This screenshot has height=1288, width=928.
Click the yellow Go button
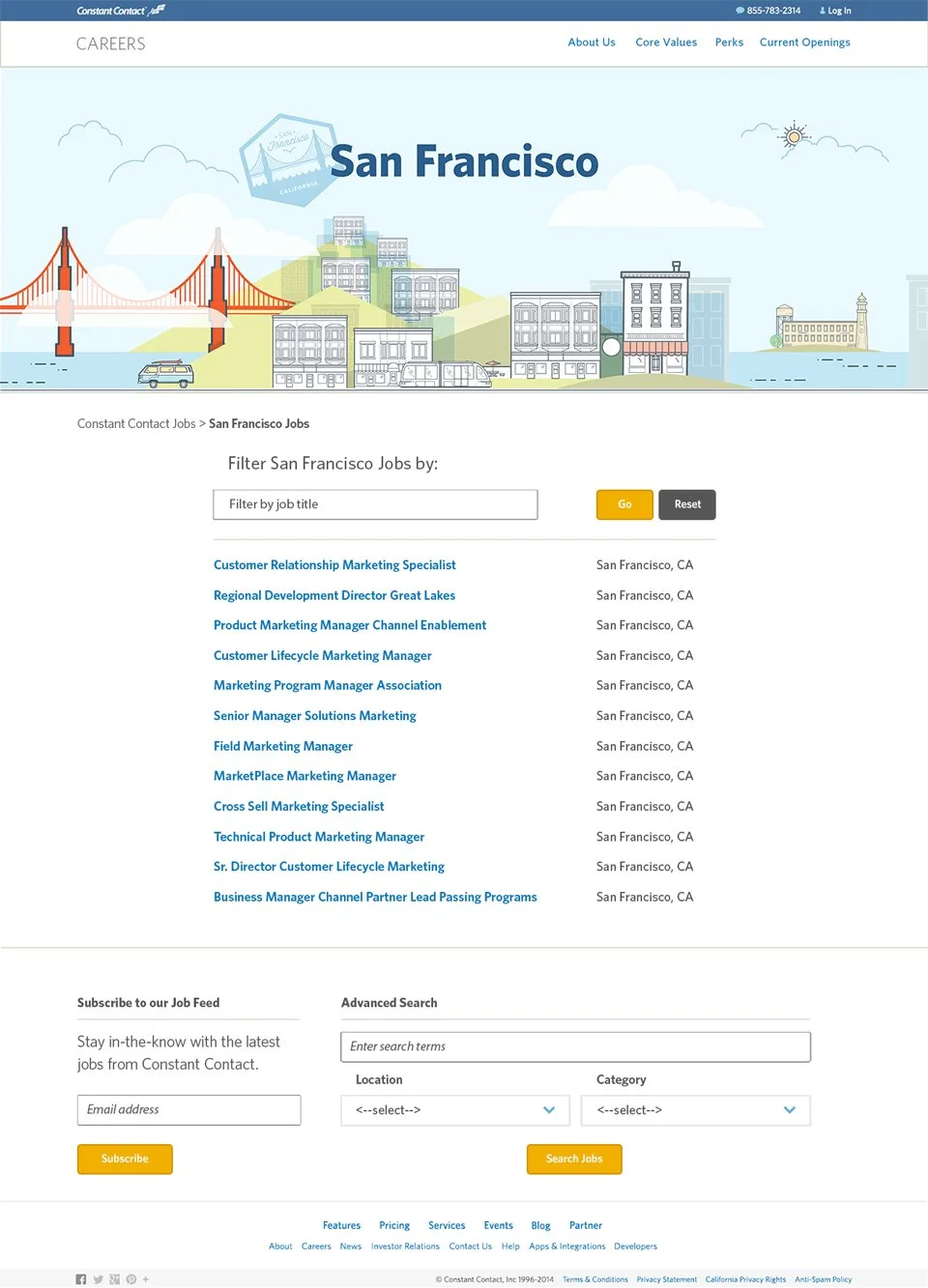(624, 504)
